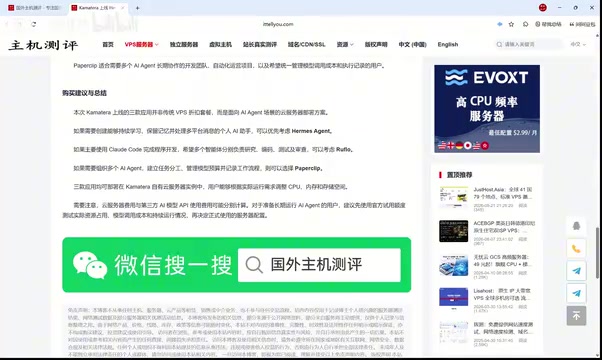This screenshot has width=602, height=360.
Task: Open the 域名/CDN/SSL menu item
Action: point(306,45)
